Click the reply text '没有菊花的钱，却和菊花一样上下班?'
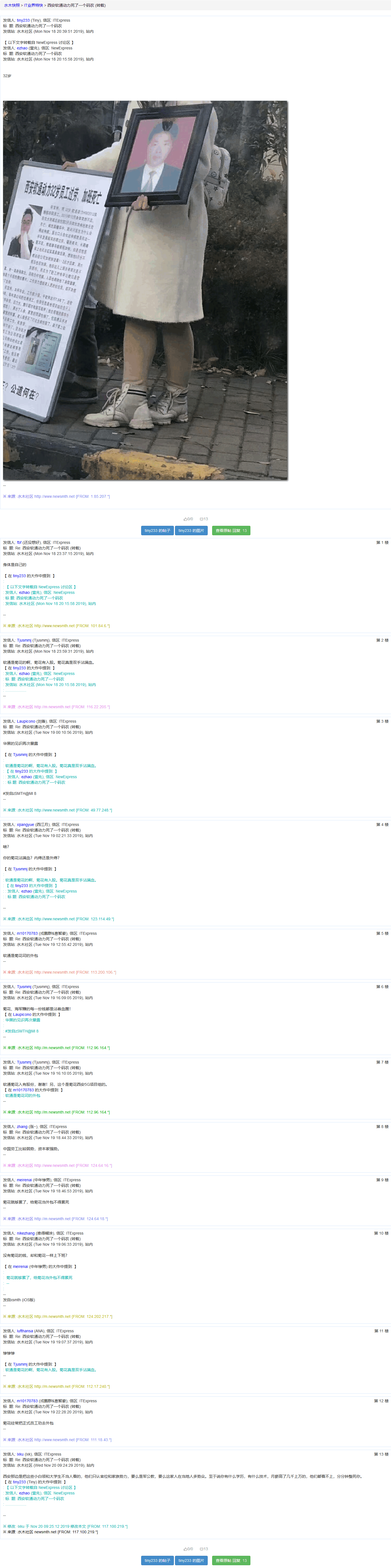This screenshot has height=1568, width=391. (x=35, y=1255)
